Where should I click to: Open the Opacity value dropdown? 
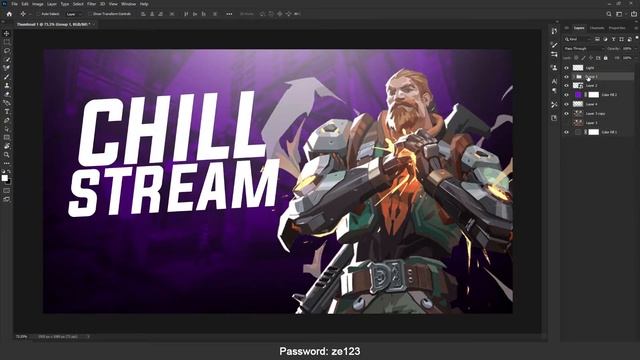[x=636, y=49]
